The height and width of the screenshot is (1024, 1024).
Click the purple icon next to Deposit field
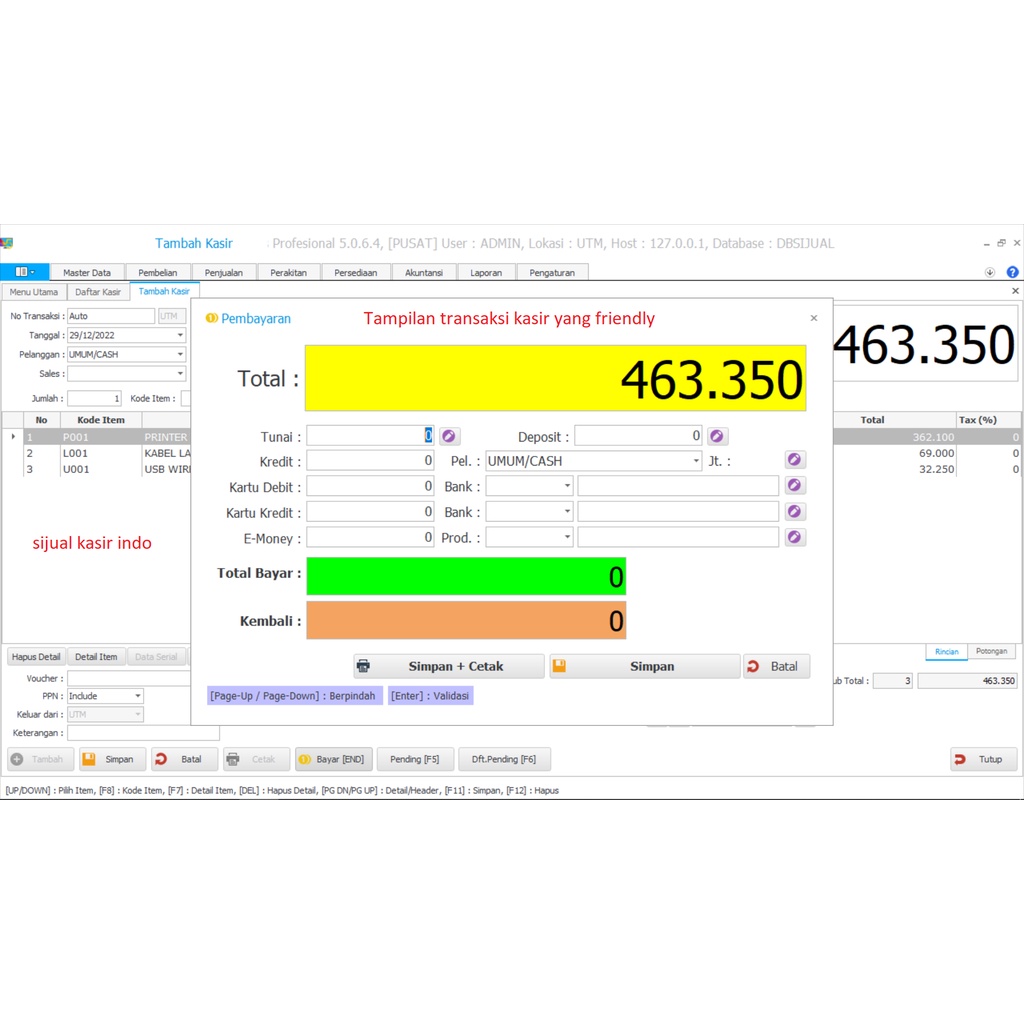pos(718,436)
